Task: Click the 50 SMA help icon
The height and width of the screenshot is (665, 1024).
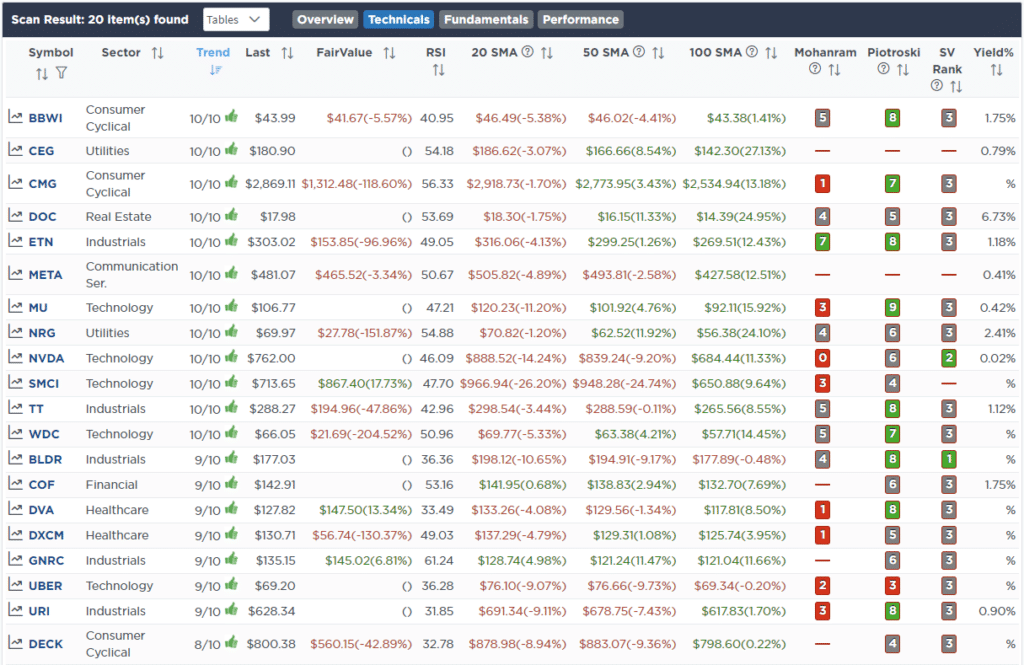Action: pos(639,52)
